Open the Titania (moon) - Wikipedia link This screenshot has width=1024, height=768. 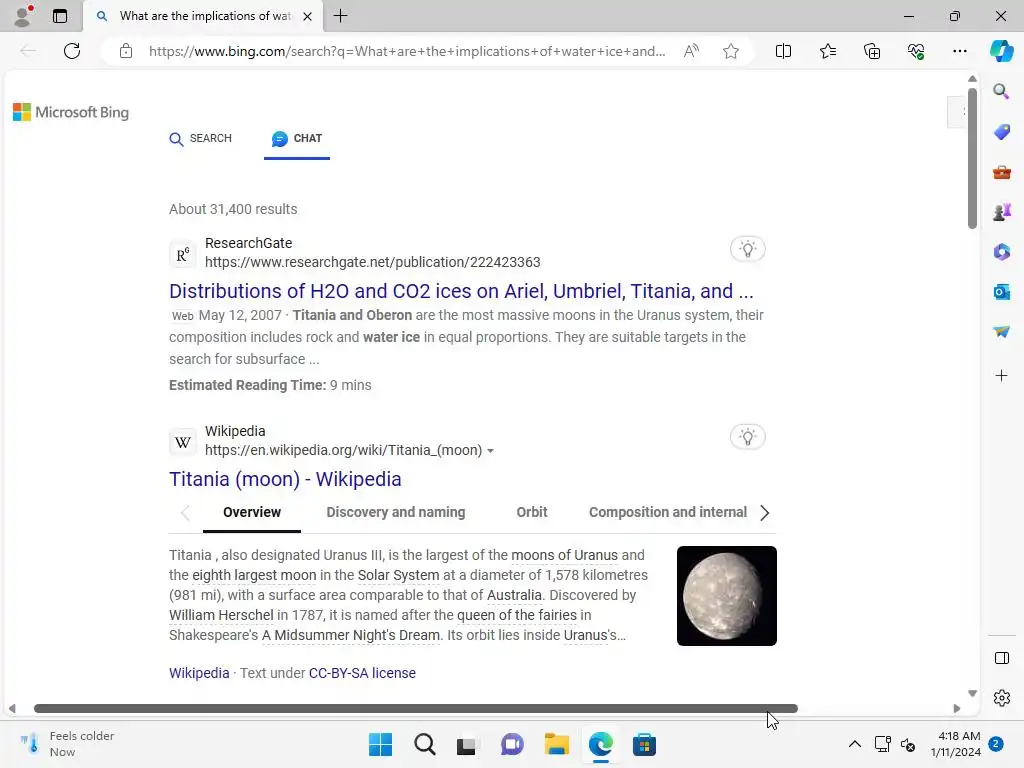click(285, 479)
